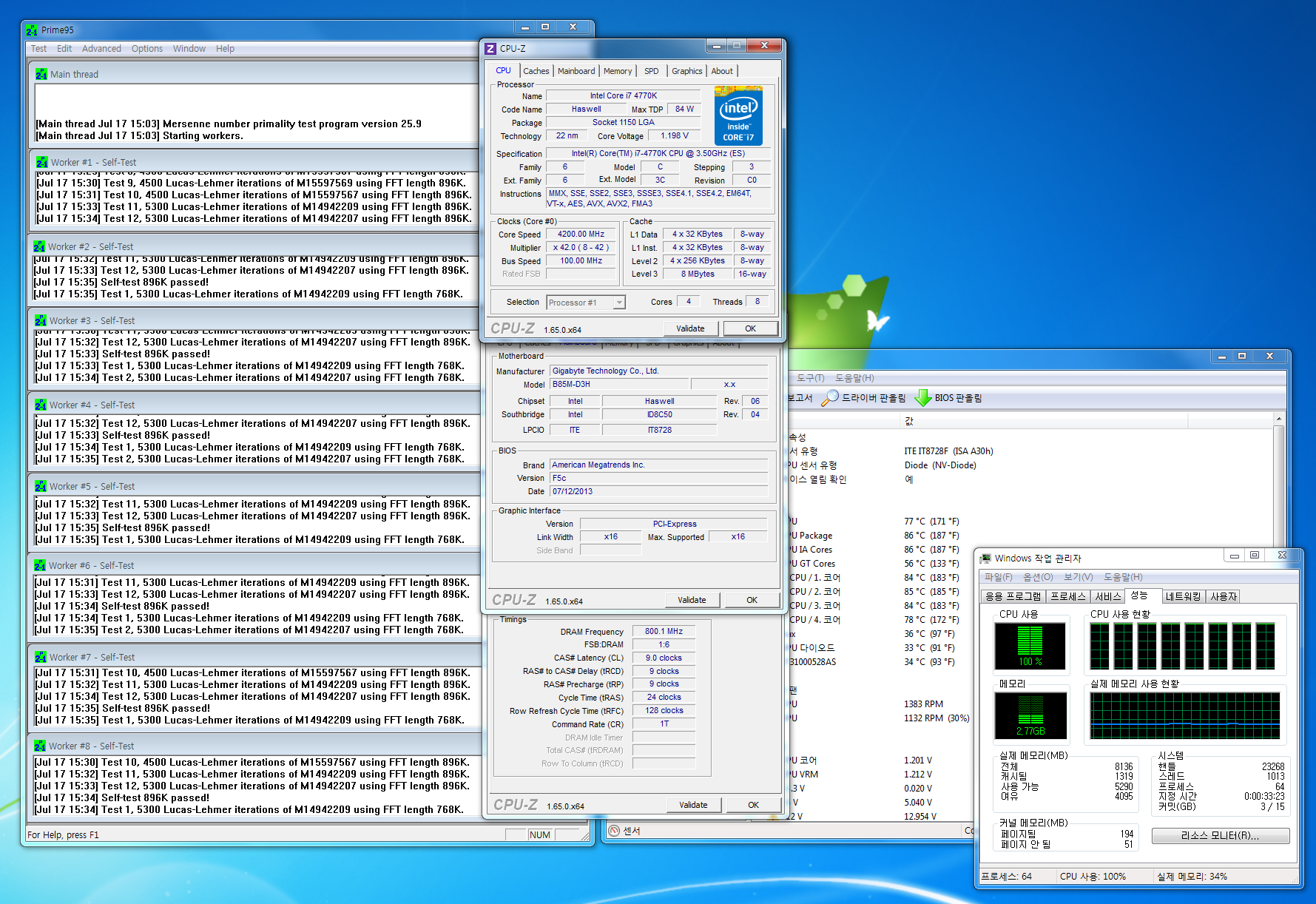Open the 옵션(O) menu in Task Manager
Image resolution: width=1316 pixels, height=904 pixels.
[x=1038, y=577]
